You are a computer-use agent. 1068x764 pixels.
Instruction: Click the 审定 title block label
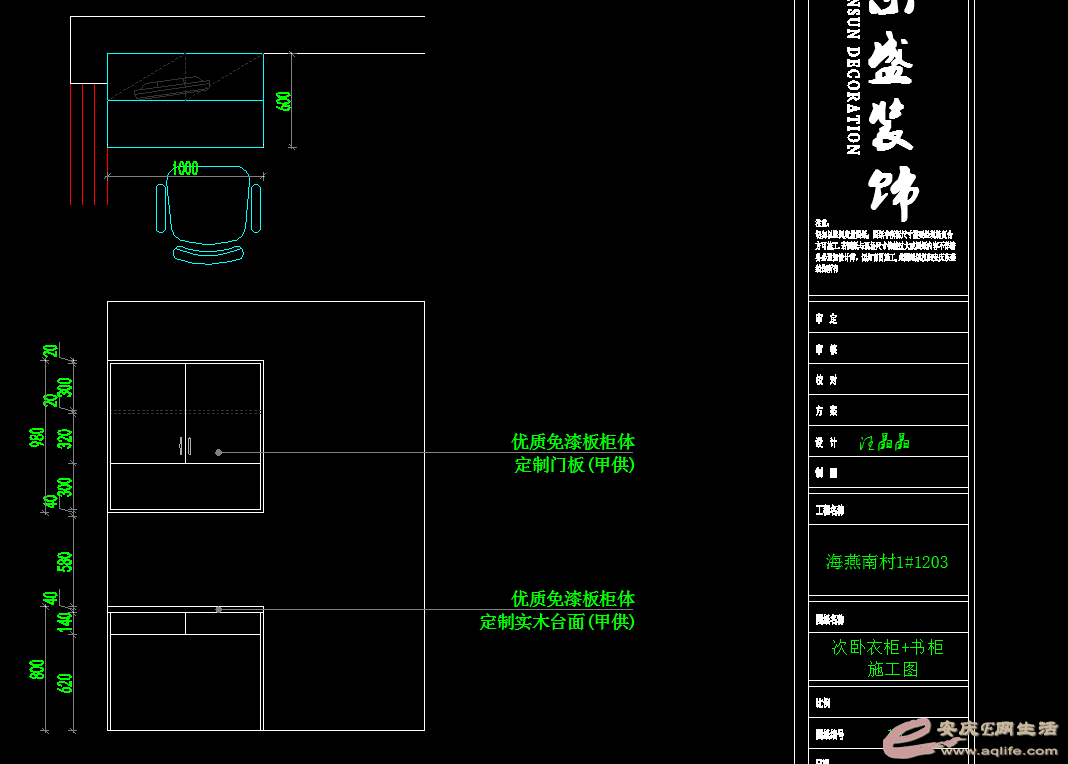tap(826, 318)
